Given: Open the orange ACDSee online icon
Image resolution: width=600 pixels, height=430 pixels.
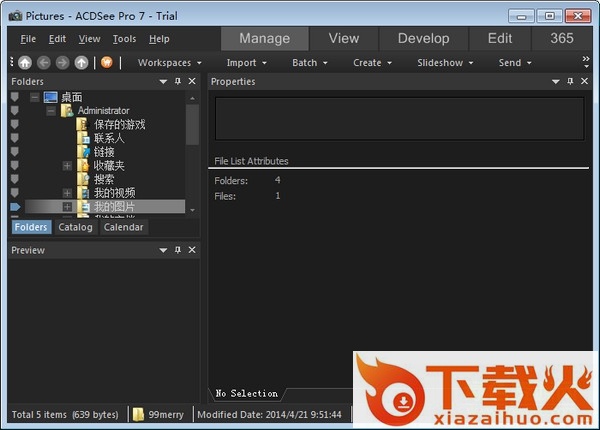Looking at the screenshot, I should (107, 62).
